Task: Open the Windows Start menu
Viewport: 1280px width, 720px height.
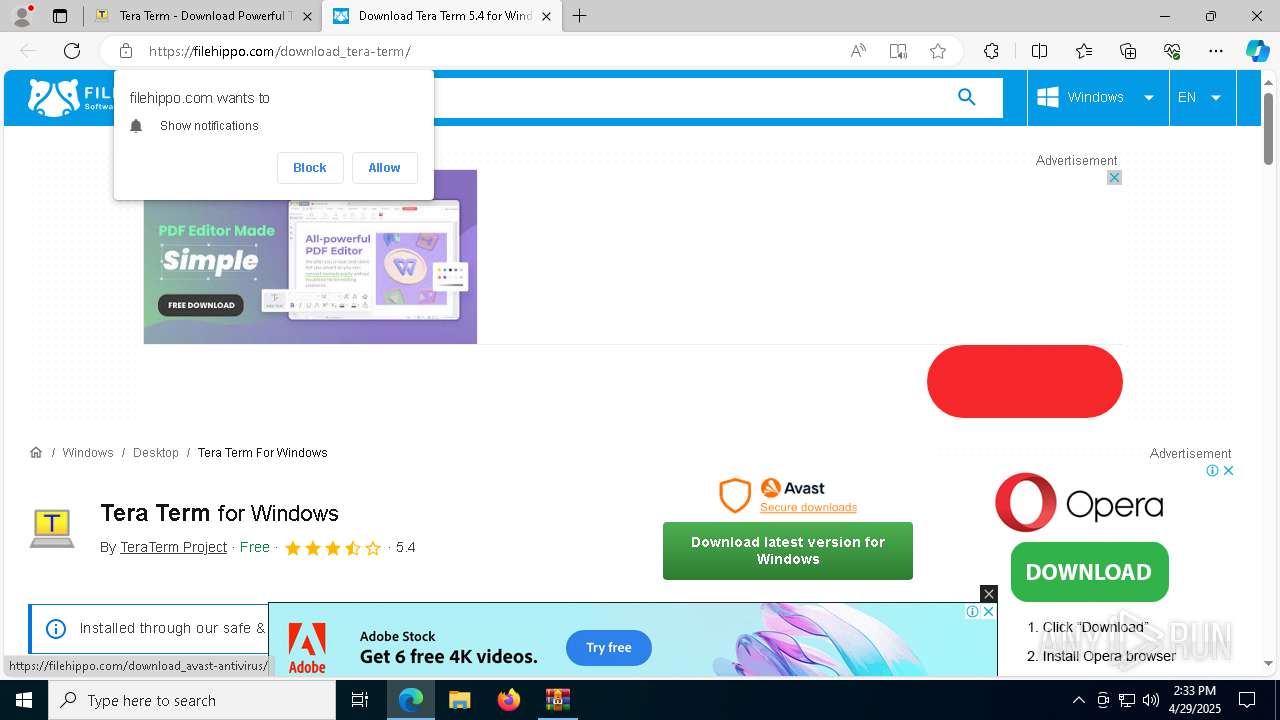Action: pyautogui.click(x=24, y=700)
